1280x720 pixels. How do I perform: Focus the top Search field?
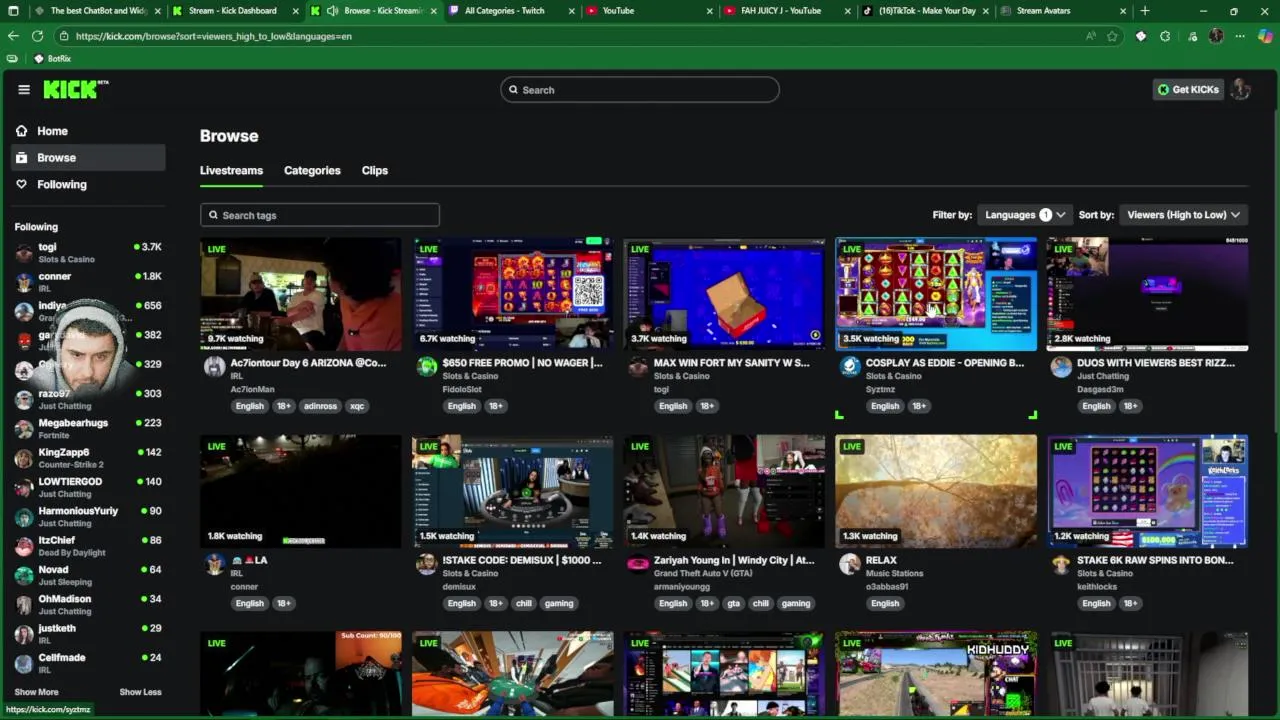pyautogui.click(x=640, y=89)
